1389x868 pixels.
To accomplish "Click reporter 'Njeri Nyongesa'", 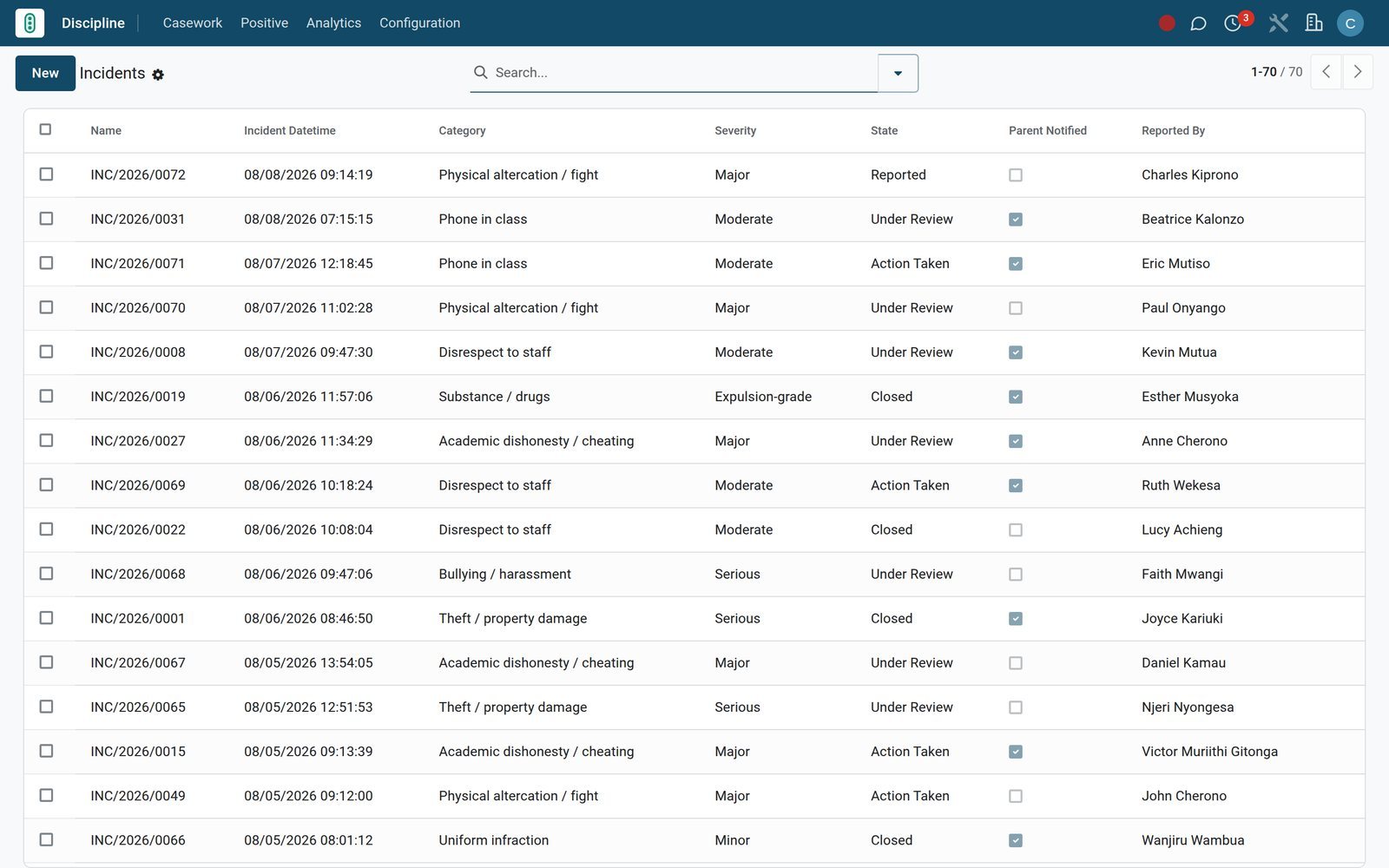I will pos(1188,707).
